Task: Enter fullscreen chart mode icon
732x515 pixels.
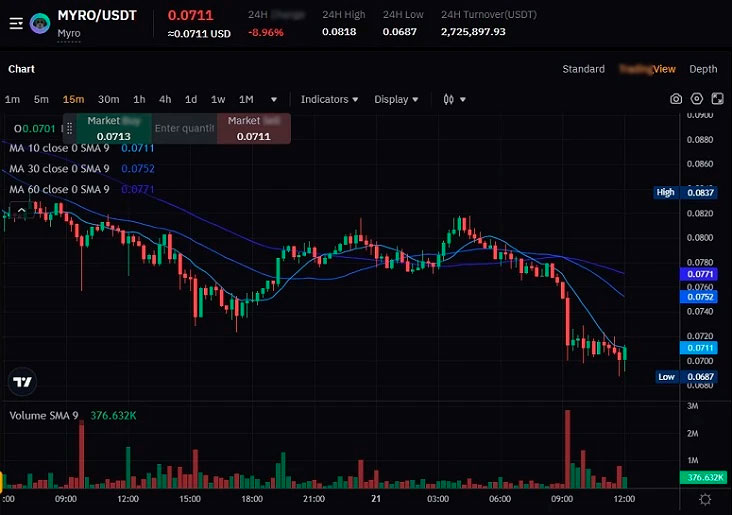Action: coord(717,99)
